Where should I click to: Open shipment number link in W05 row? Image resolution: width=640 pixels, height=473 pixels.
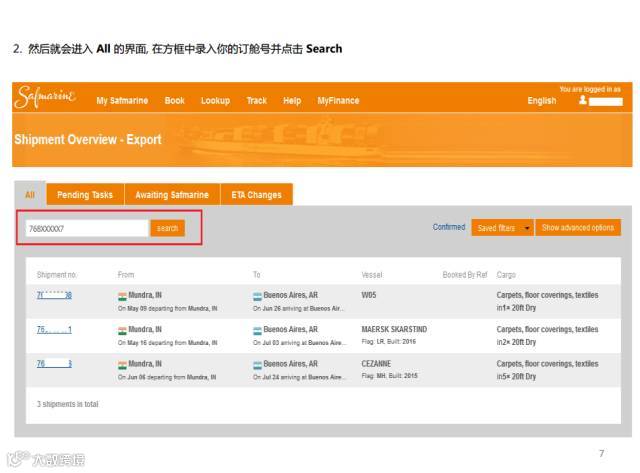tap(54, 295)
